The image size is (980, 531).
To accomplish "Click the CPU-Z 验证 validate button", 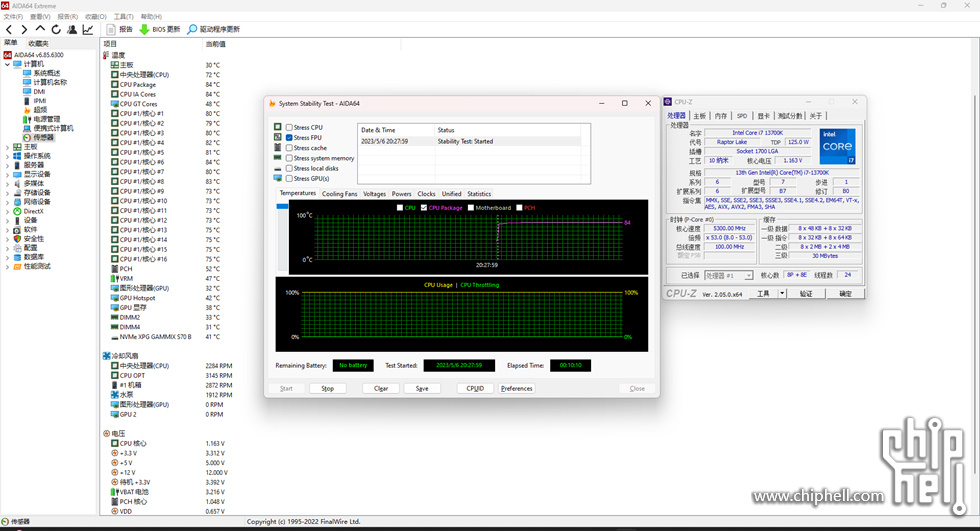I will click(x=806, y=294).
